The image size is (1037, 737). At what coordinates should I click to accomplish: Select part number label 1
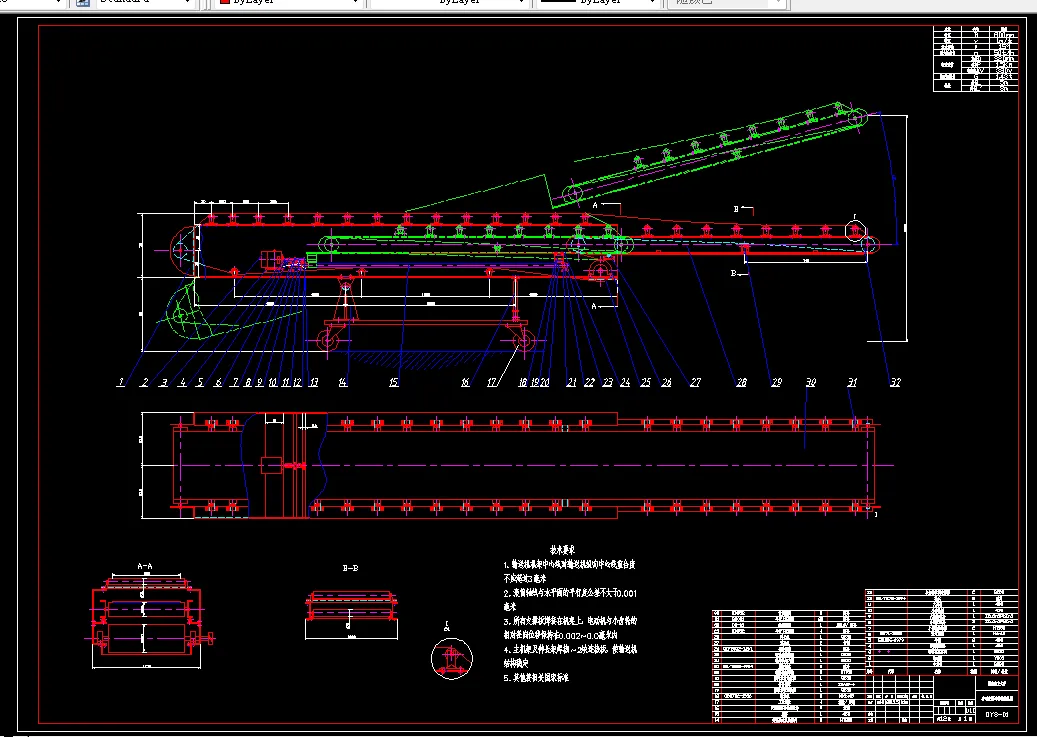point(121,382)
